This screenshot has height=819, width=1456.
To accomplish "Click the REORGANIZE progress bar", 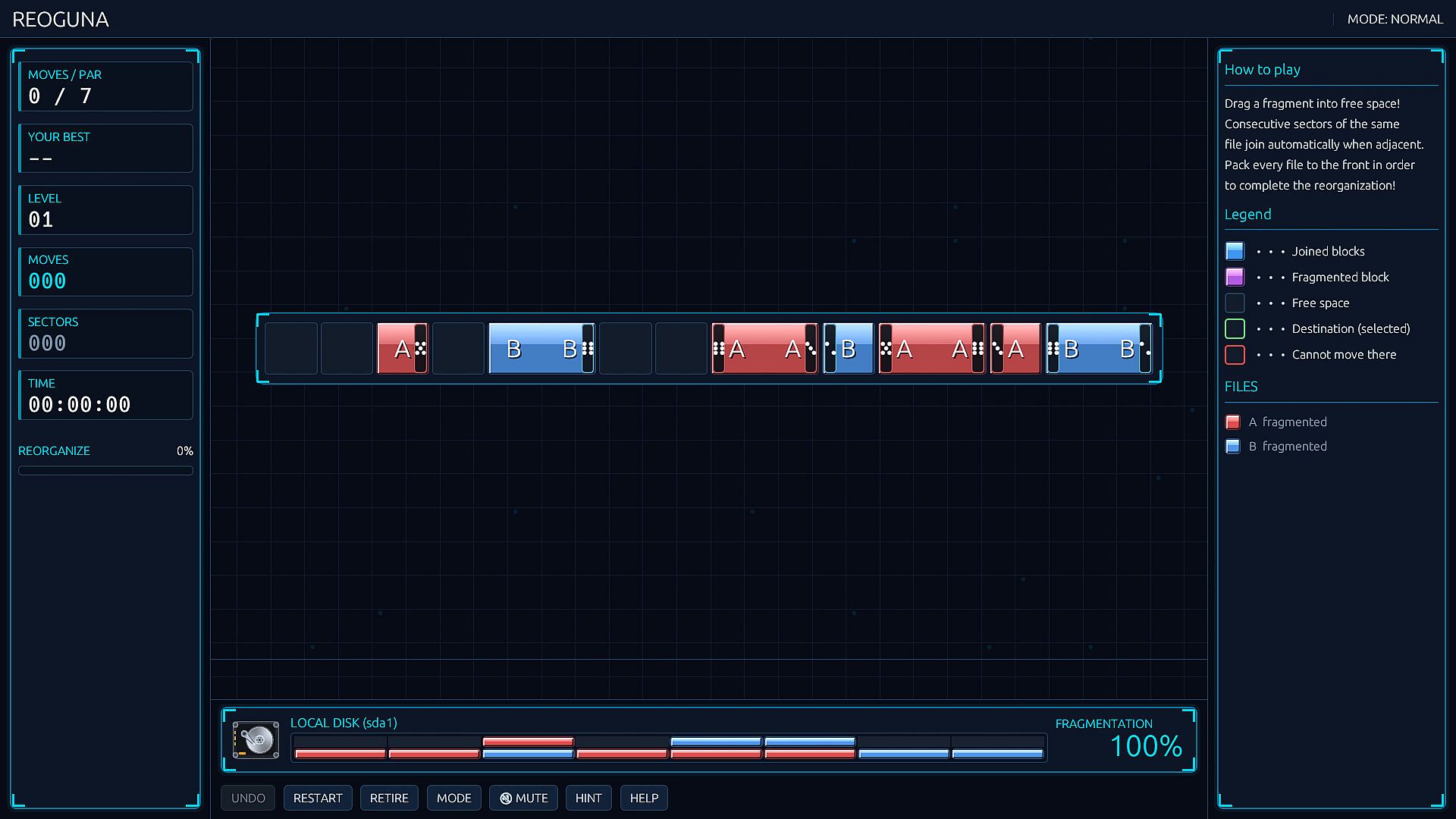I will pos(105,471).
